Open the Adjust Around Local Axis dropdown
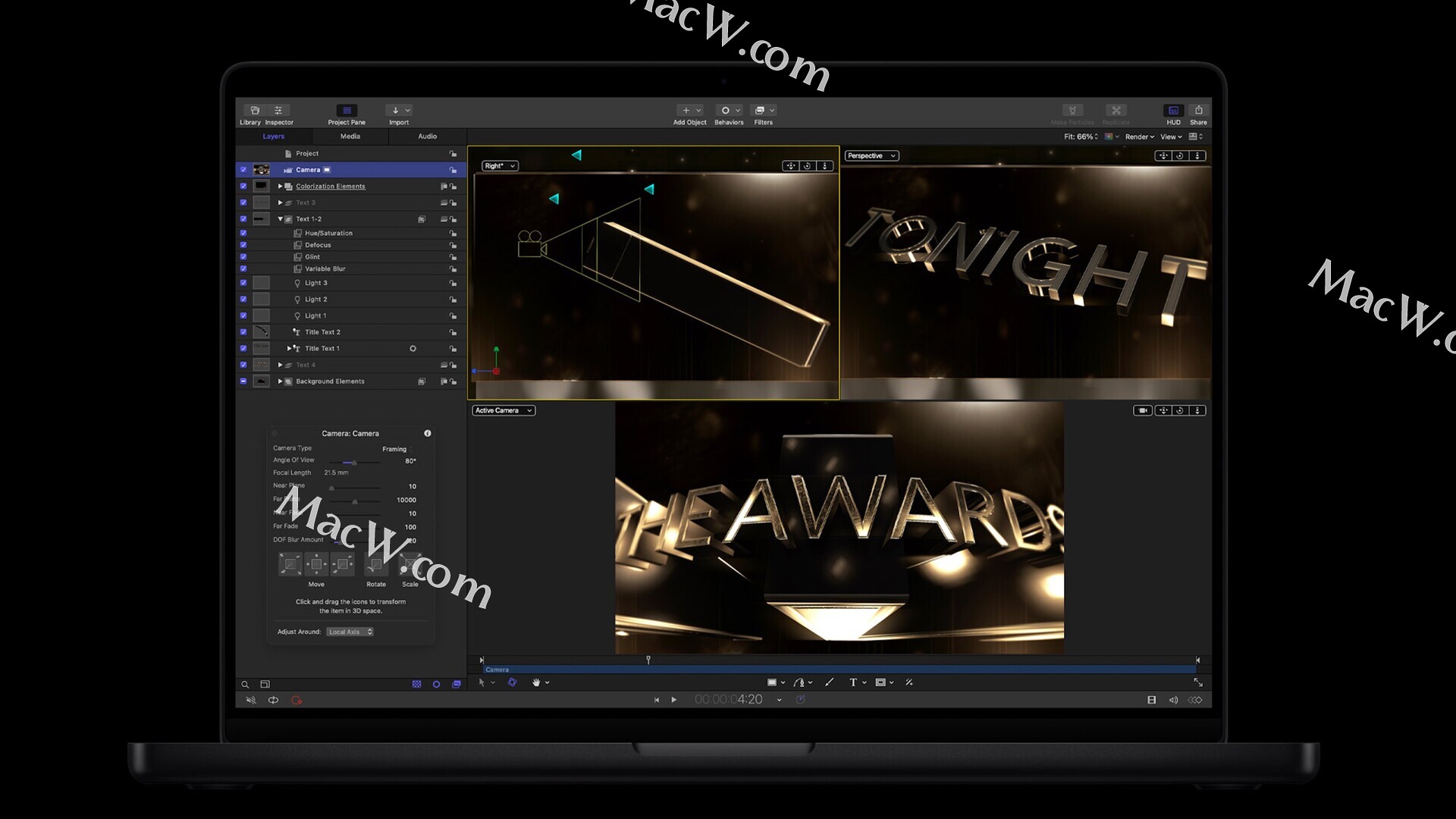 click(x=350, y=632)
